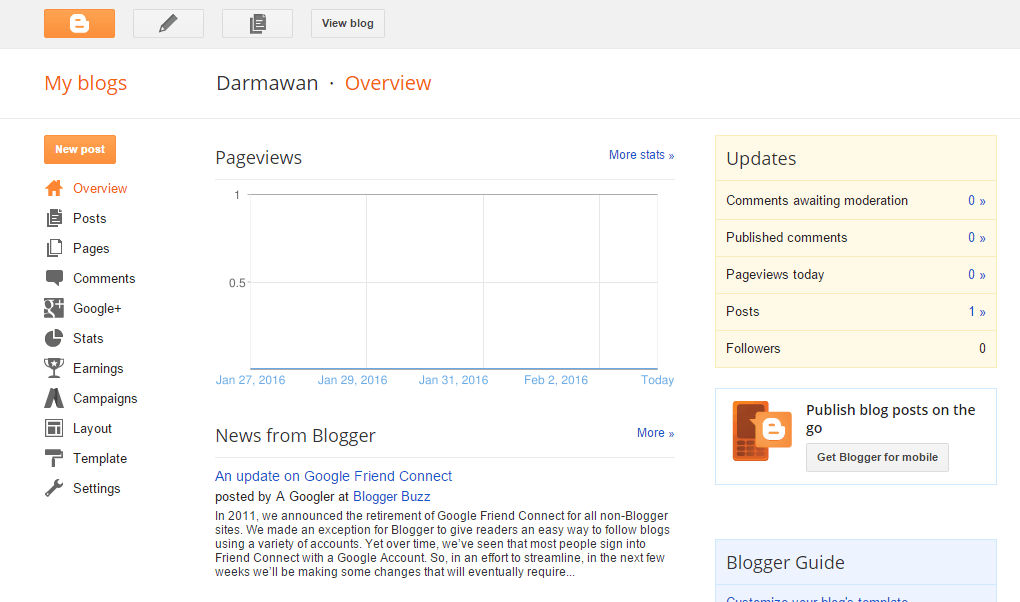Click the Google+ icon in sidebar

(54, 308)
